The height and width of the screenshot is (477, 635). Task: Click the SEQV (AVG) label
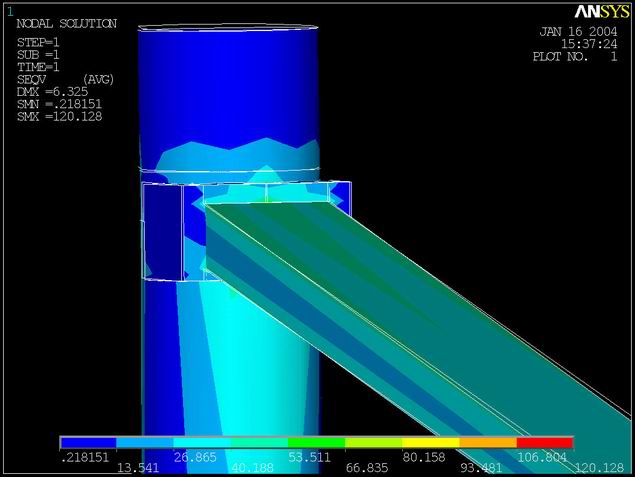(x=66, y=79)
